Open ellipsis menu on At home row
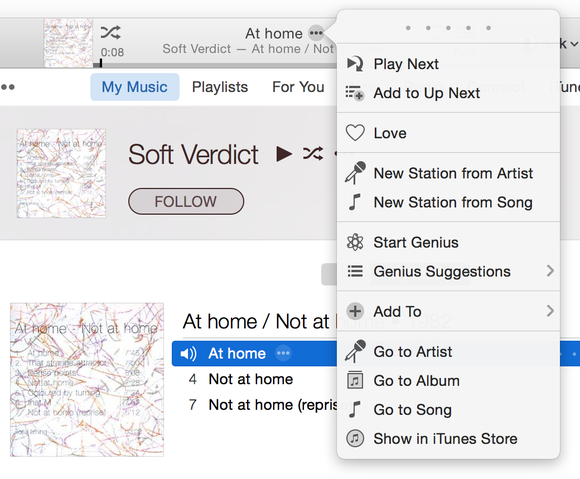The height and width of the screenshot is (479, 580). [x=283, y=353]
